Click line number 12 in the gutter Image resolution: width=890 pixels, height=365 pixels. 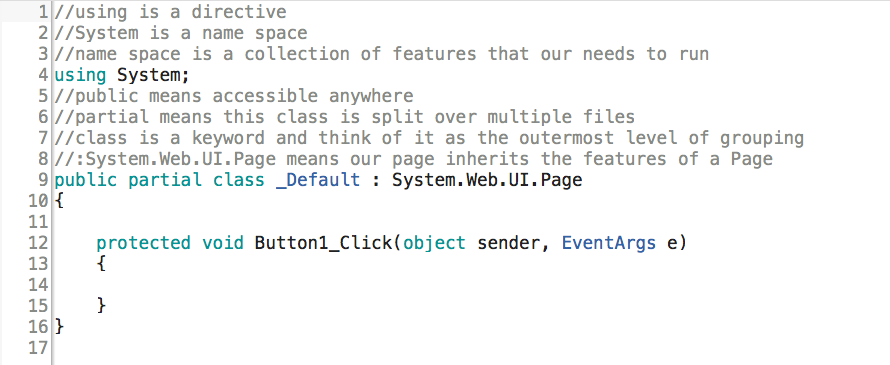(39, 243)
